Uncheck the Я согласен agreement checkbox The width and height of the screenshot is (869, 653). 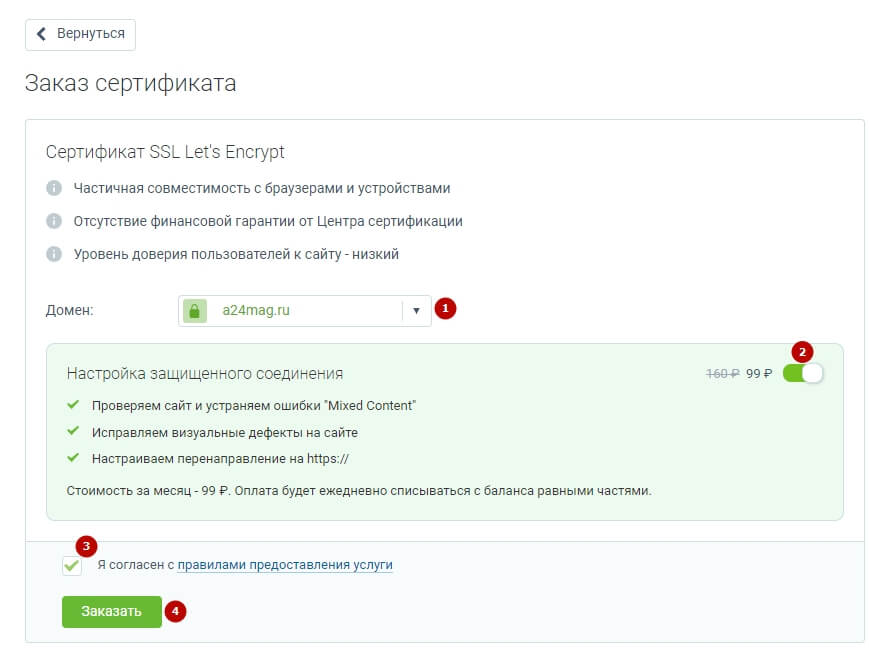pos(72,565)
